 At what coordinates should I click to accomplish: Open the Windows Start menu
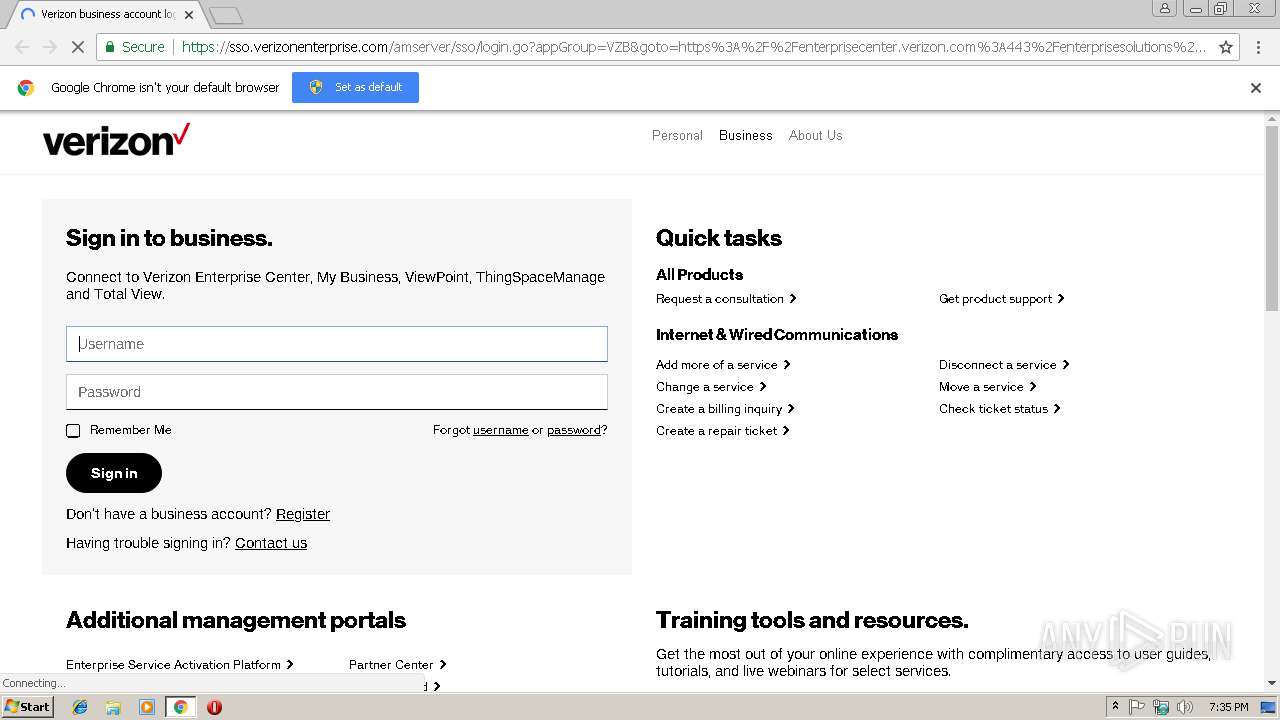pos(27,707)
